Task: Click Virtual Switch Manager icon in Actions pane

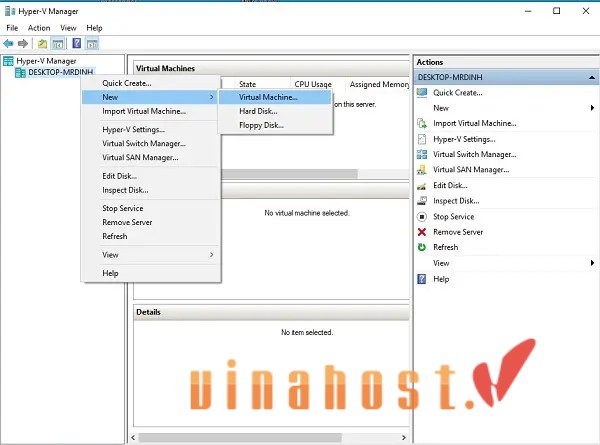Action: tap(422, 154)
